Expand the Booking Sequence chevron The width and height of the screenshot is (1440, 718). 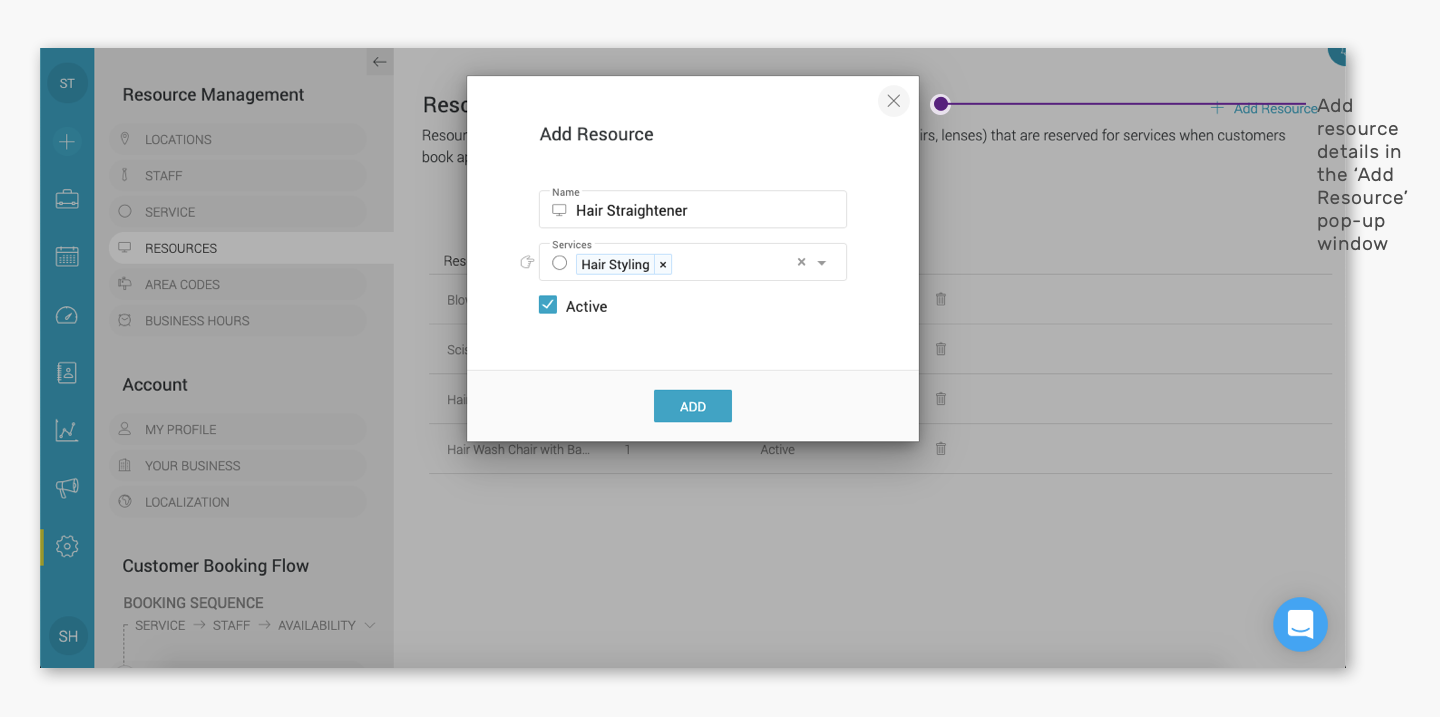[370, 625]
